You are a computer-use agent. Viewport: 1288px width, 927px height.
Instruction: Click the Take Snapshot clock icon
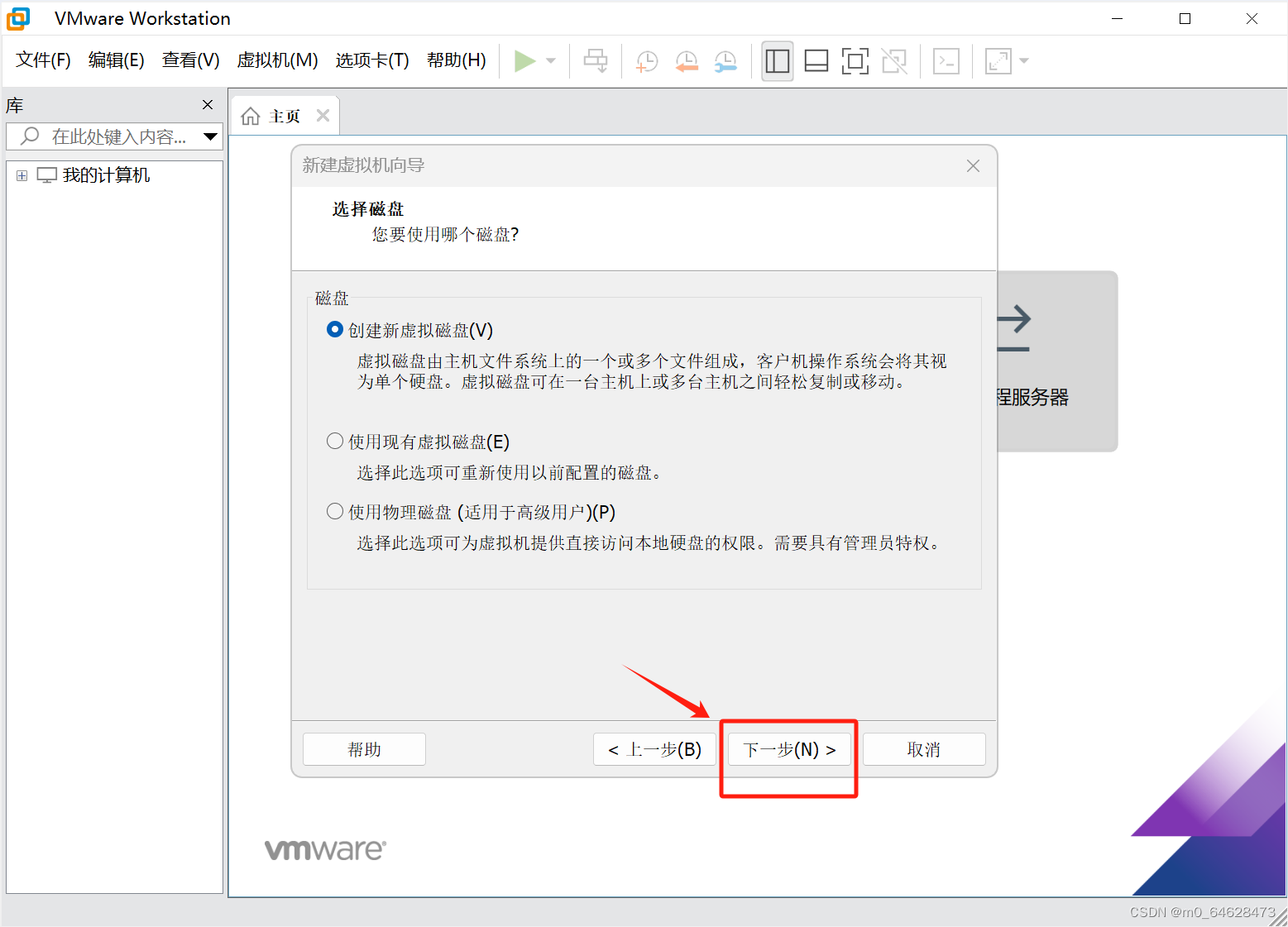coord(647,60)
